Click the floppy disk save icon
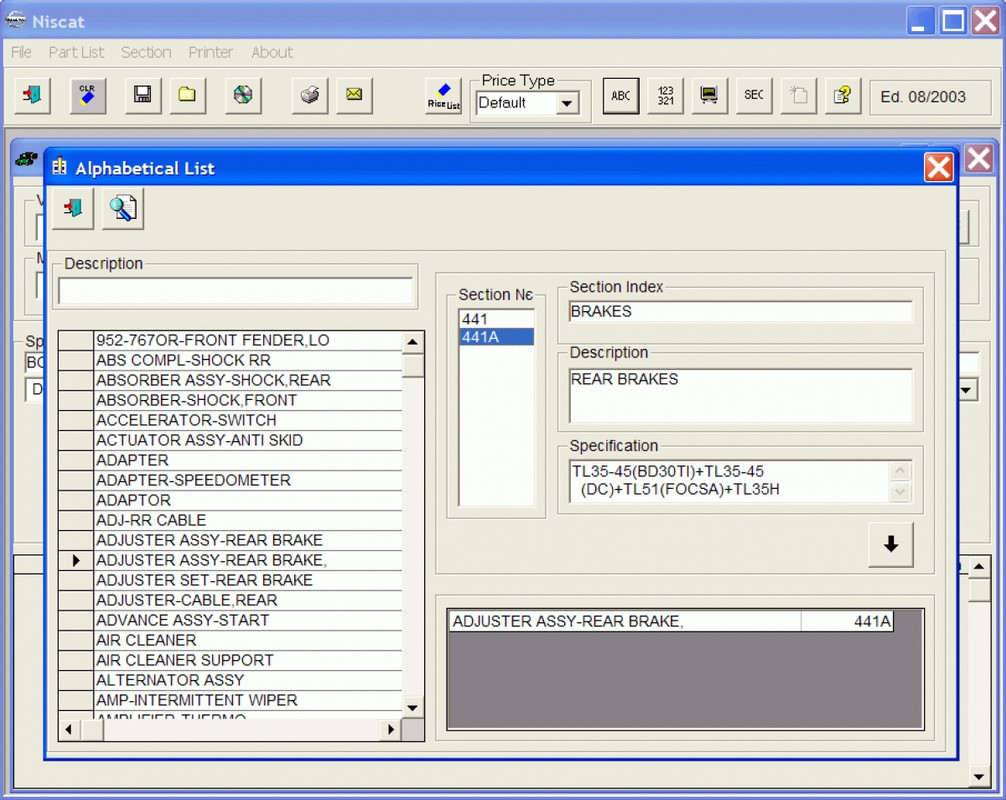Image resolution: width=1006 pixels, height=800 pixels. [x=142, y=96]
